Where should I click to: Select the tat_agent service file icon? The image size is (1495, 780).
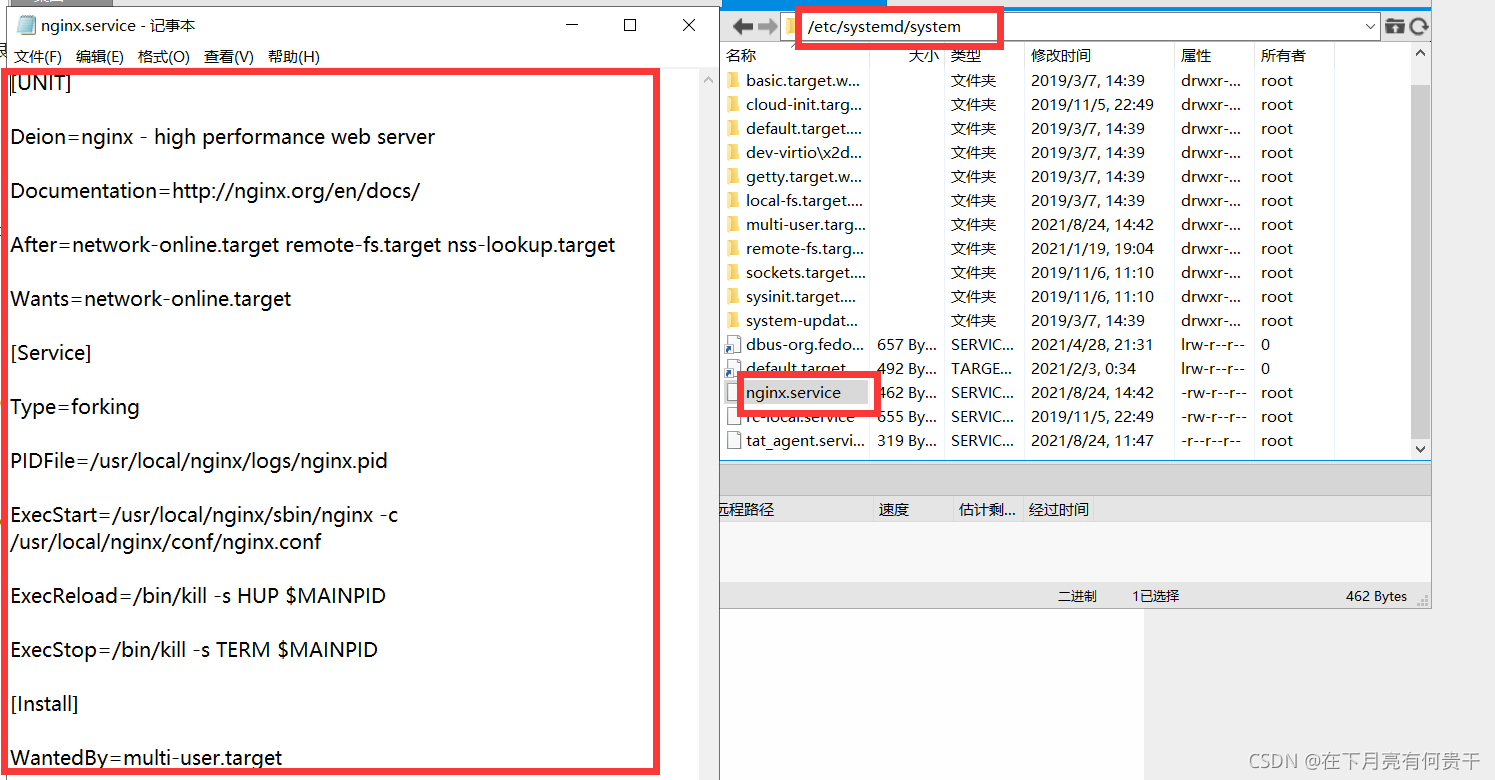click(x=733, y=441)
